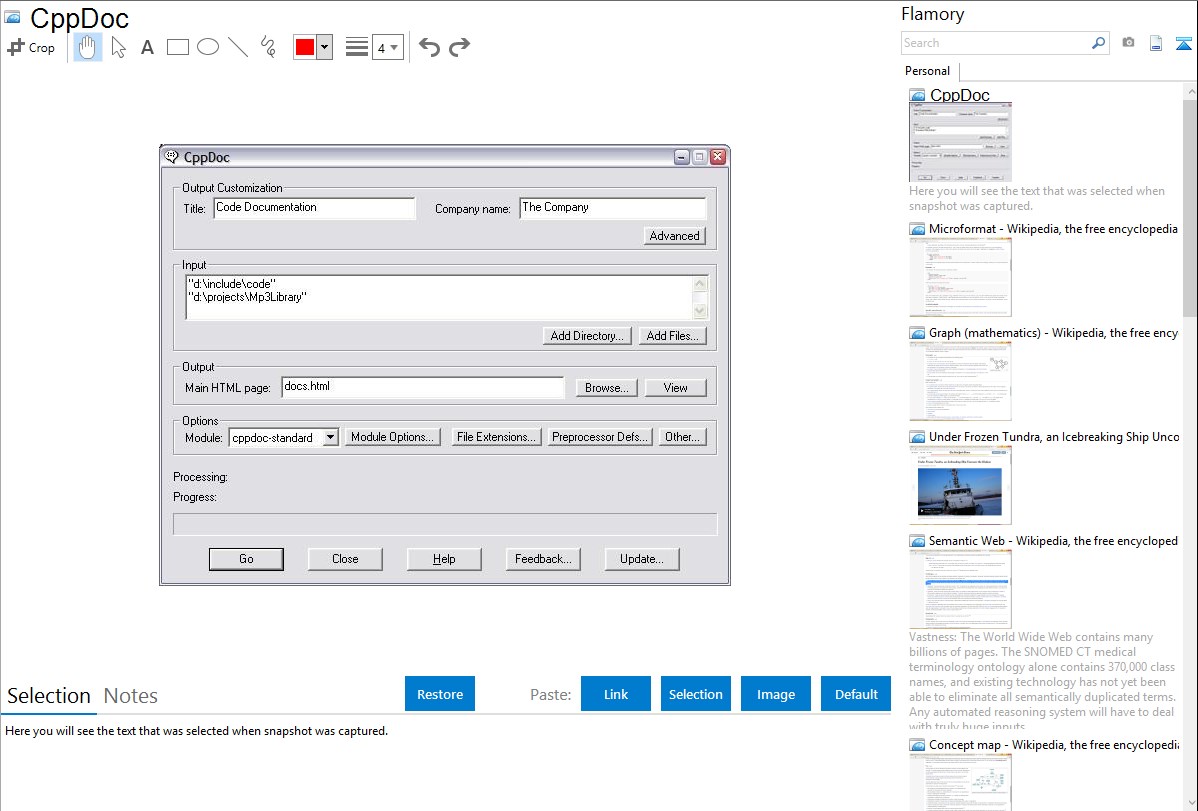Select the freehand scribble tool
The image size is (1198, 811).
click(268, 47)
